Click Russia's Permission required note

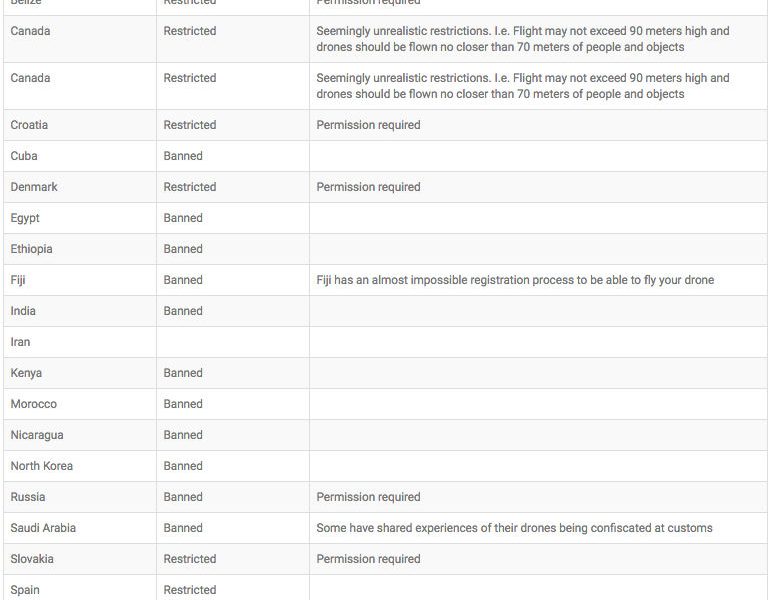(368, 497)
